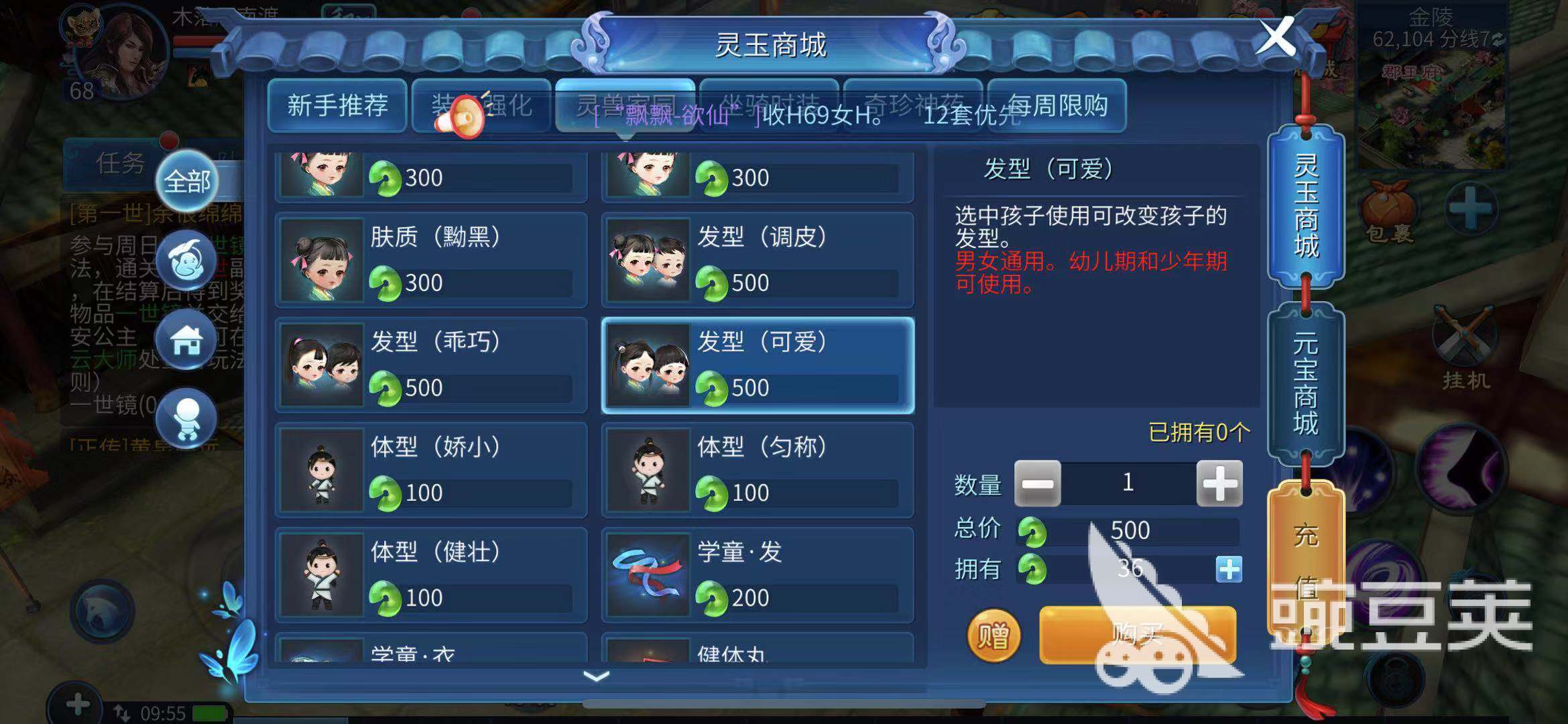Select the 全部 category filter bubble

187,182
